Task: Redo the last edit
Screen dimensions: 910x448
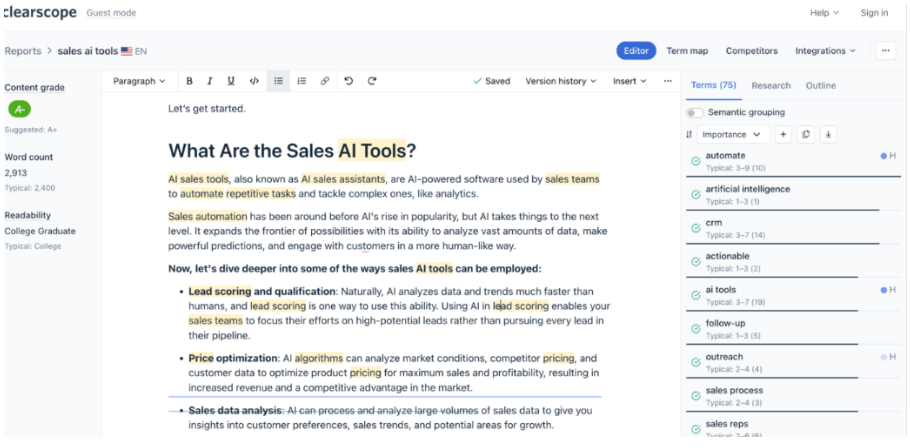Action: coord(372,81)
